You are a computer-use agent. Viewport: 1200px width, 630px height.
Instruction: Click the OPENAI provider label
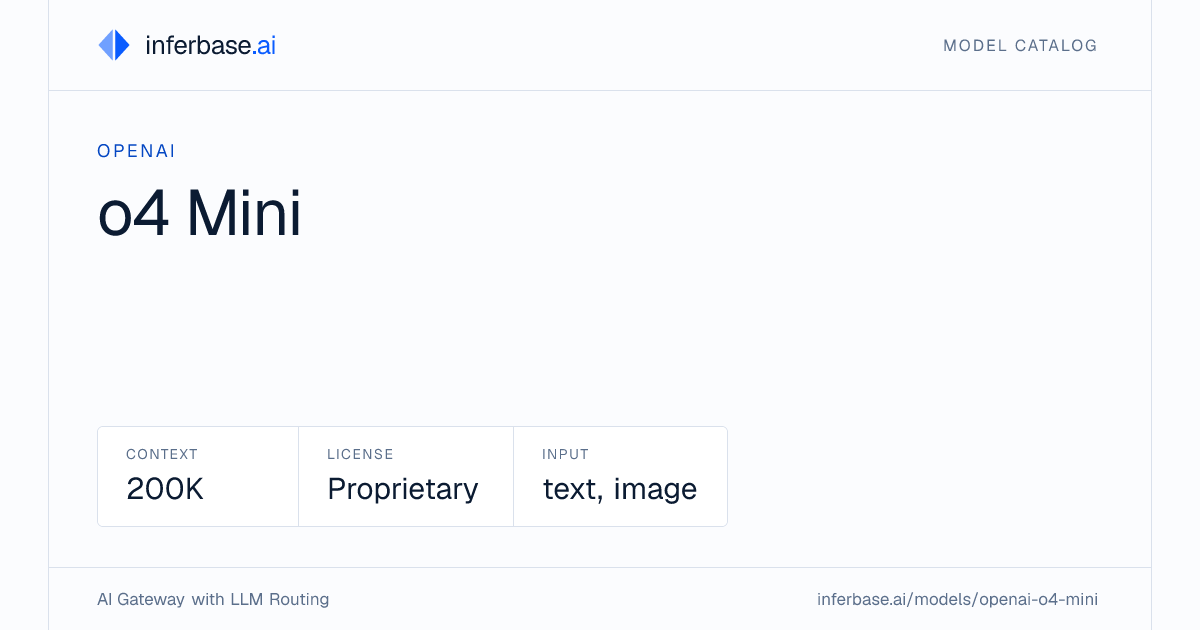coord(137,151)
